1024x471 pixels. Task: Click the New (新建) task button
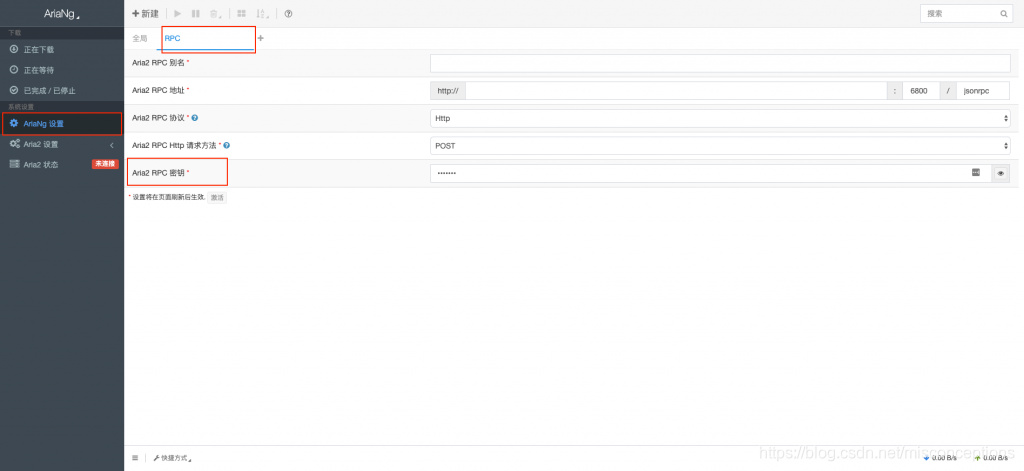coord(145,14)
